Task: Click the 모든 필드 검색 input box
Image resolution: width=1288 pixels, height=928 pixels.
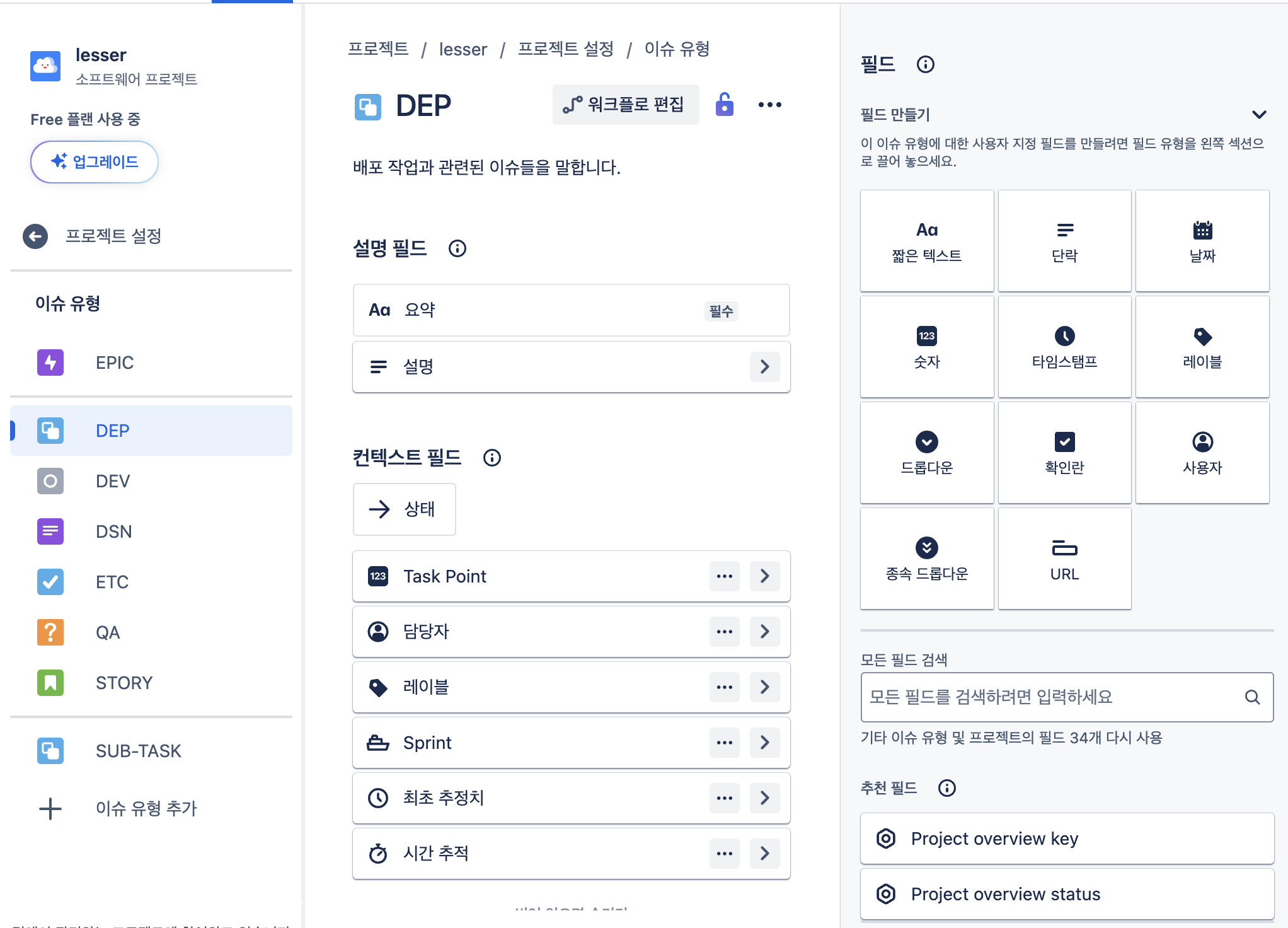Action: [1067, 698]
